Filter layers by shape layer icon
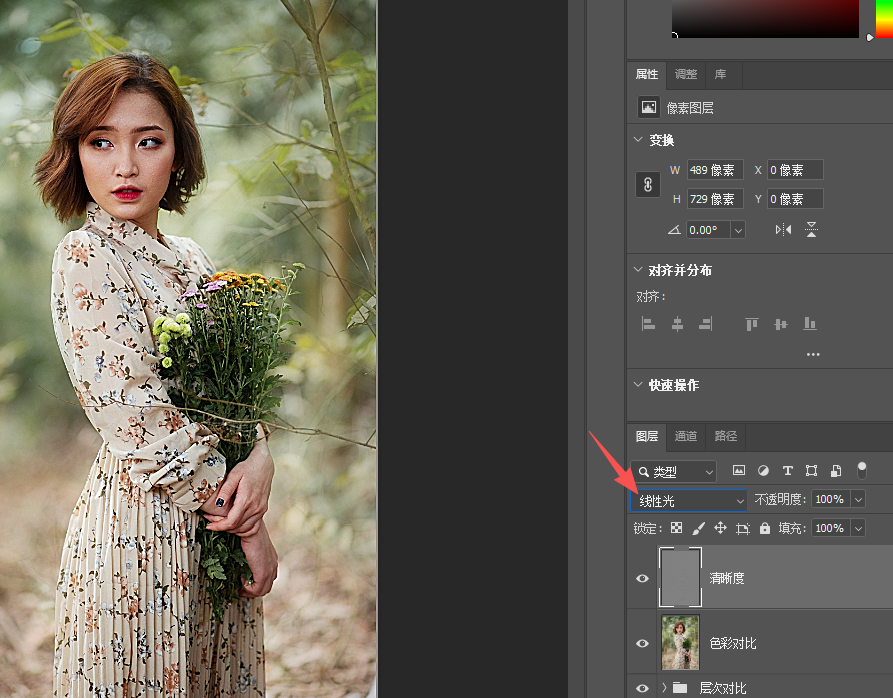 click(812, 470)
